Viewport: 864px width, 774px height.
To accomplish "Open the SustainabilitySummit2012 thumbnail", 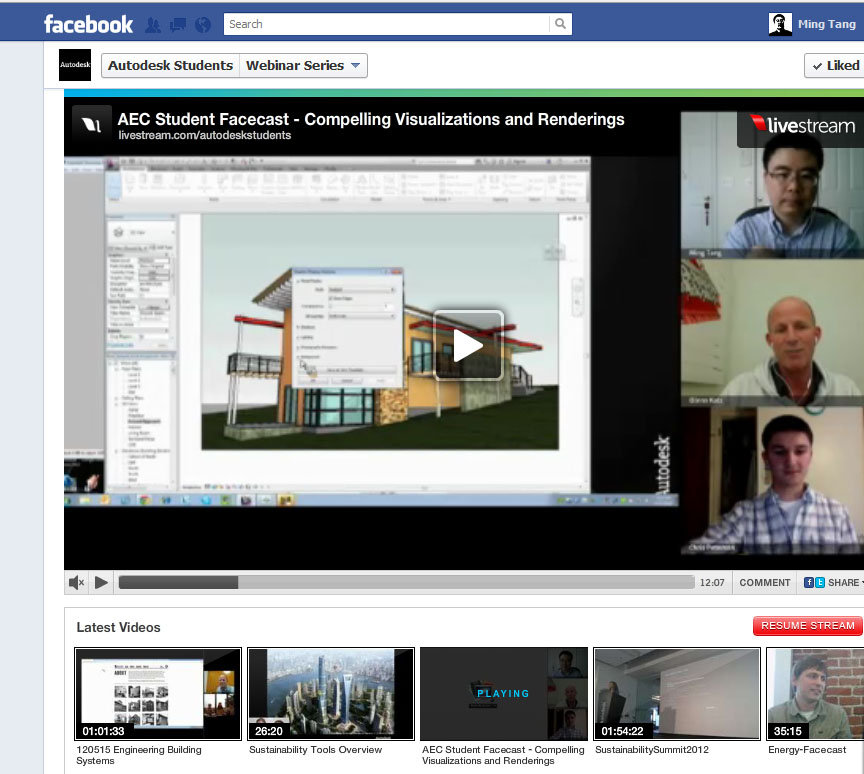I will (x=677, y=694).
